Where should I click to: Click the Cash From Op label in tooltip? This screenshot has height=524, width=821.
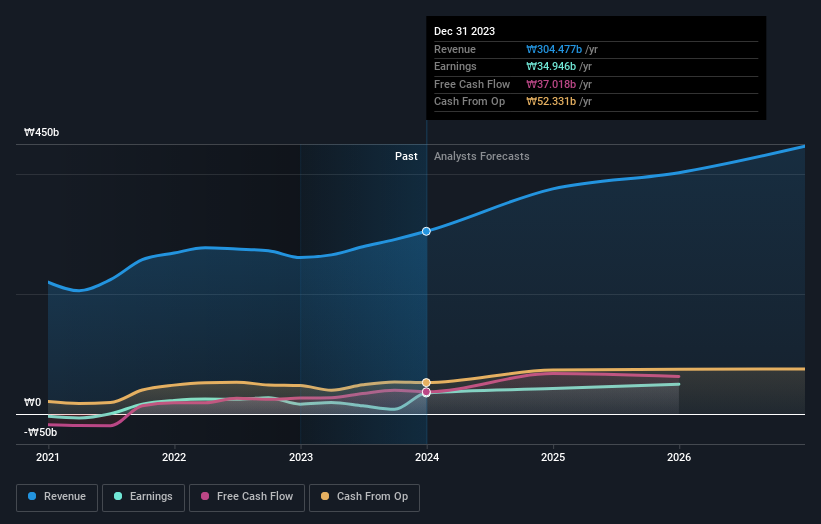point(470,102)
